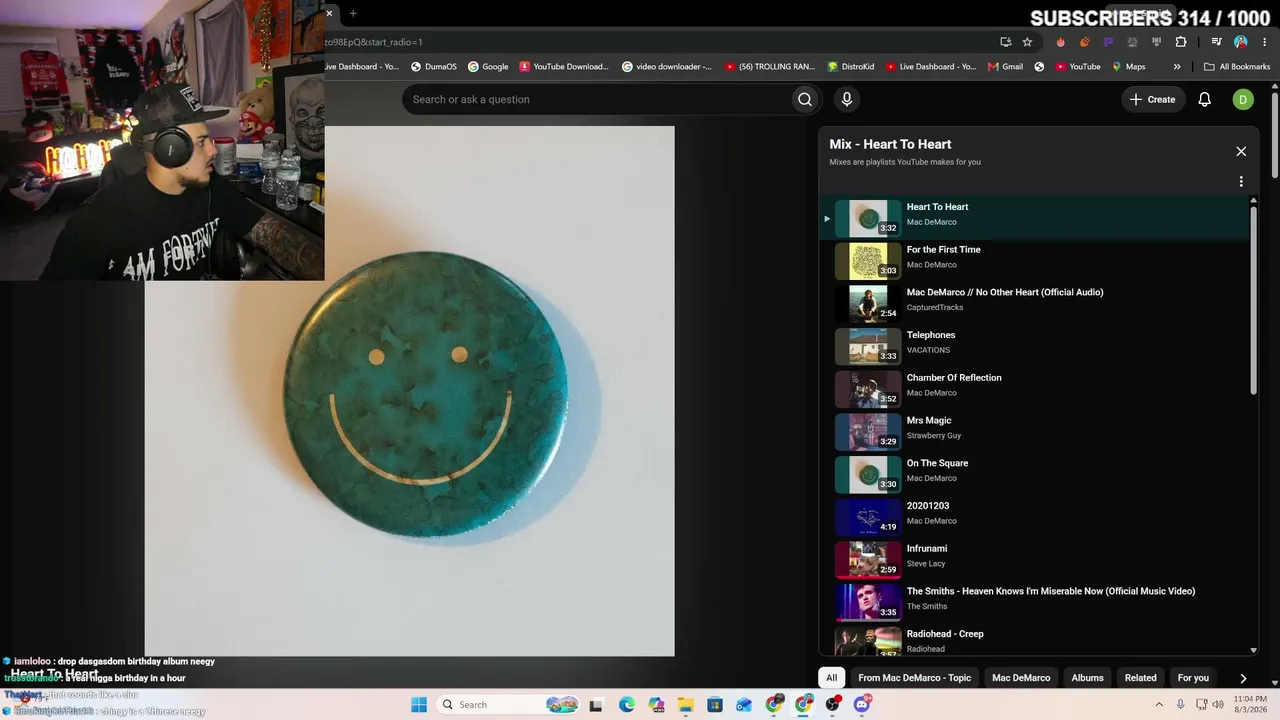This screenshot has height=720, width=1280.
Task: Open the volume tray icon
Action: 1218,705
